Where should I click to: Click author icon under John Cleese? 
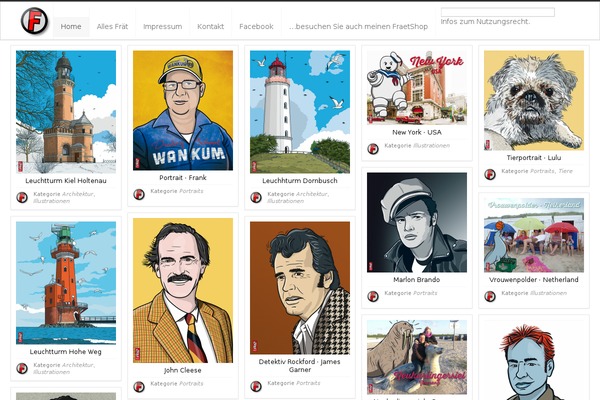tap(139, 387)
